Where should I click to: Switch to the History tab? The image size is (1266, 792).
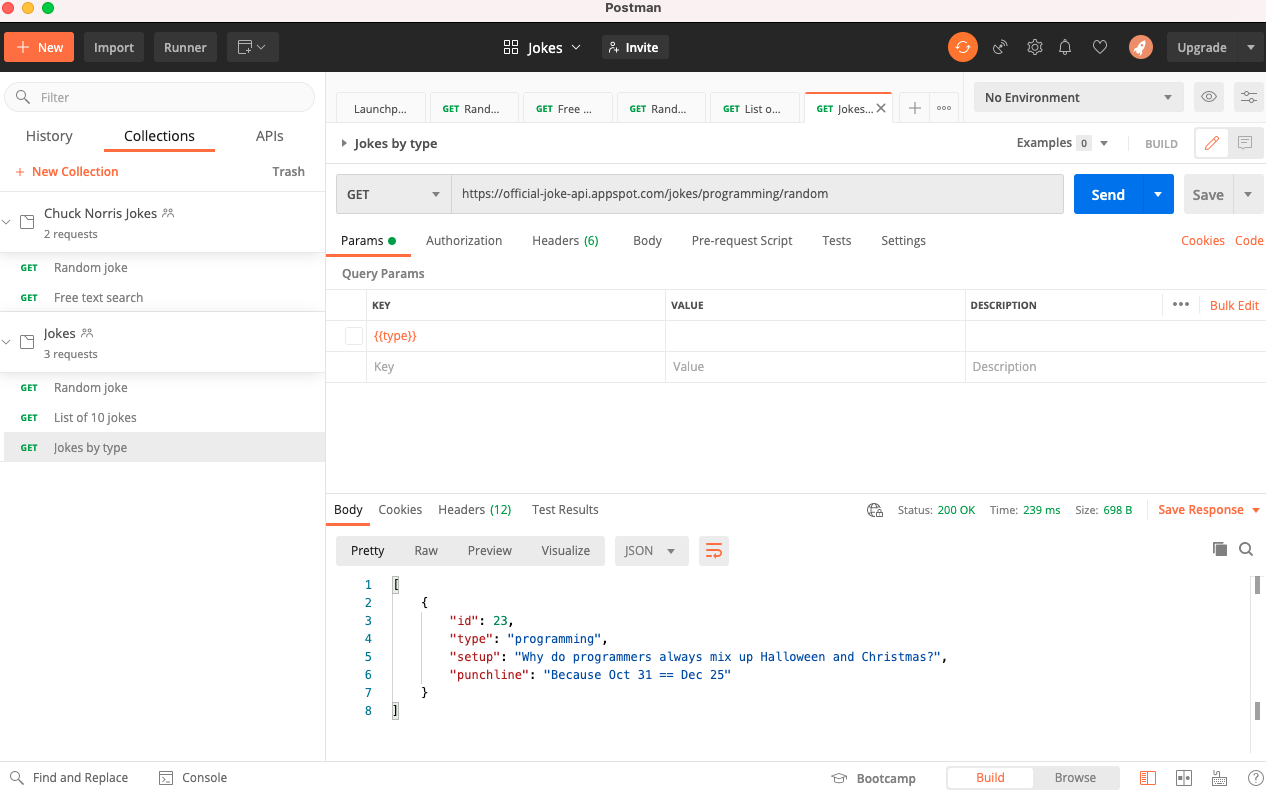click(x=49, y=136)
